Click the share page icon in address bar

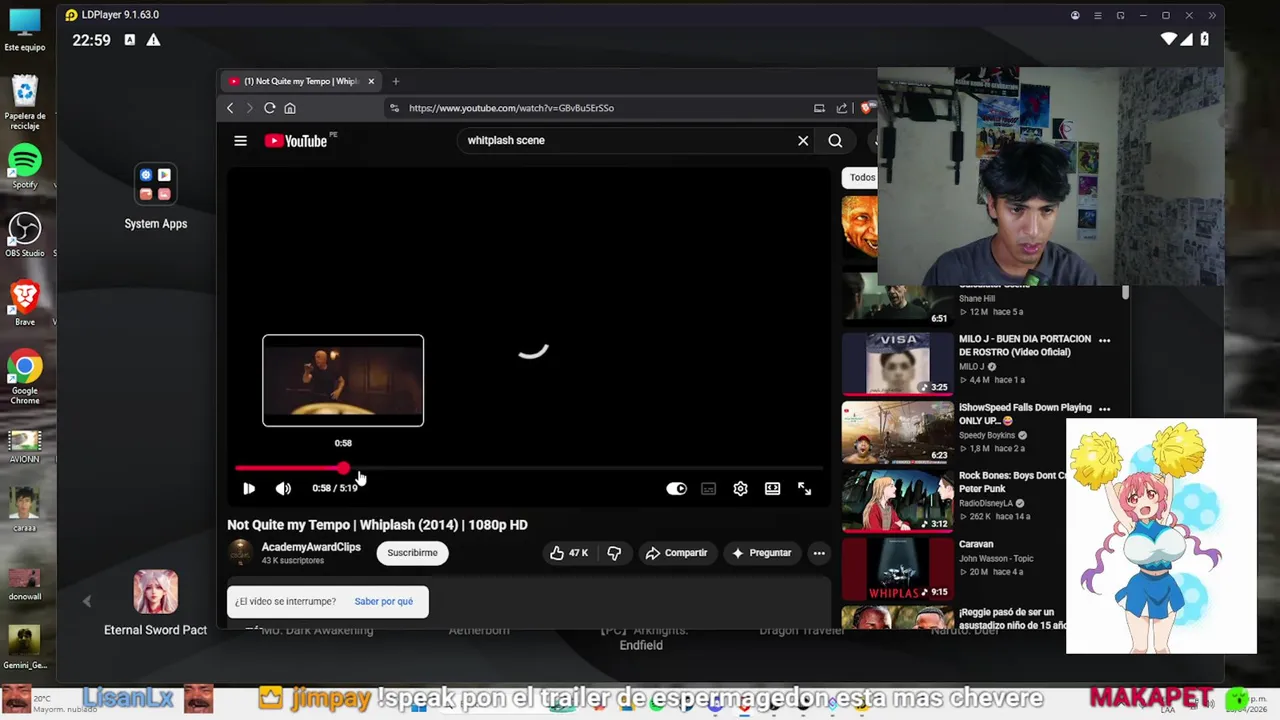(842, 108)
